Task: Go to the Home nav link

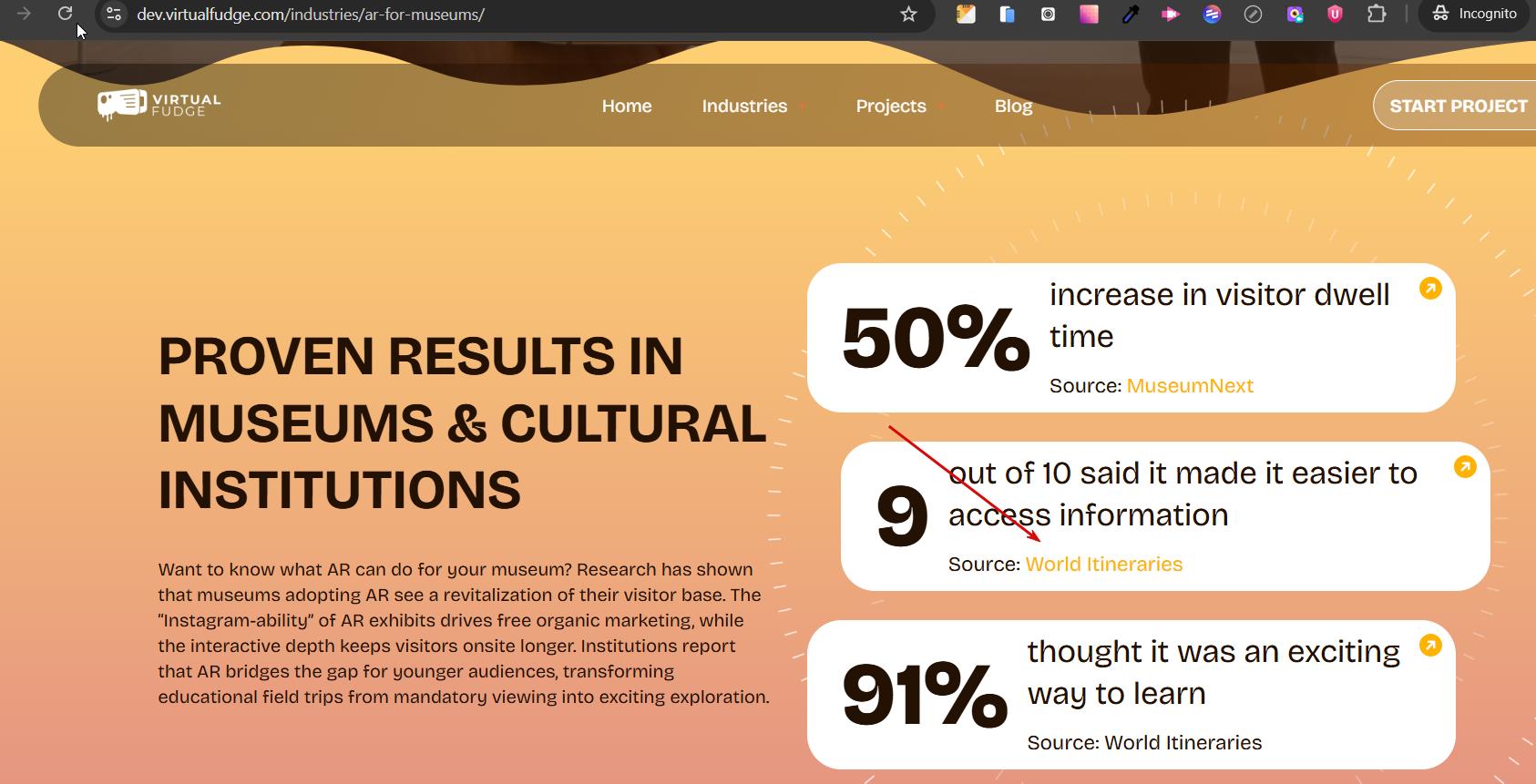Action: point(627,106)
